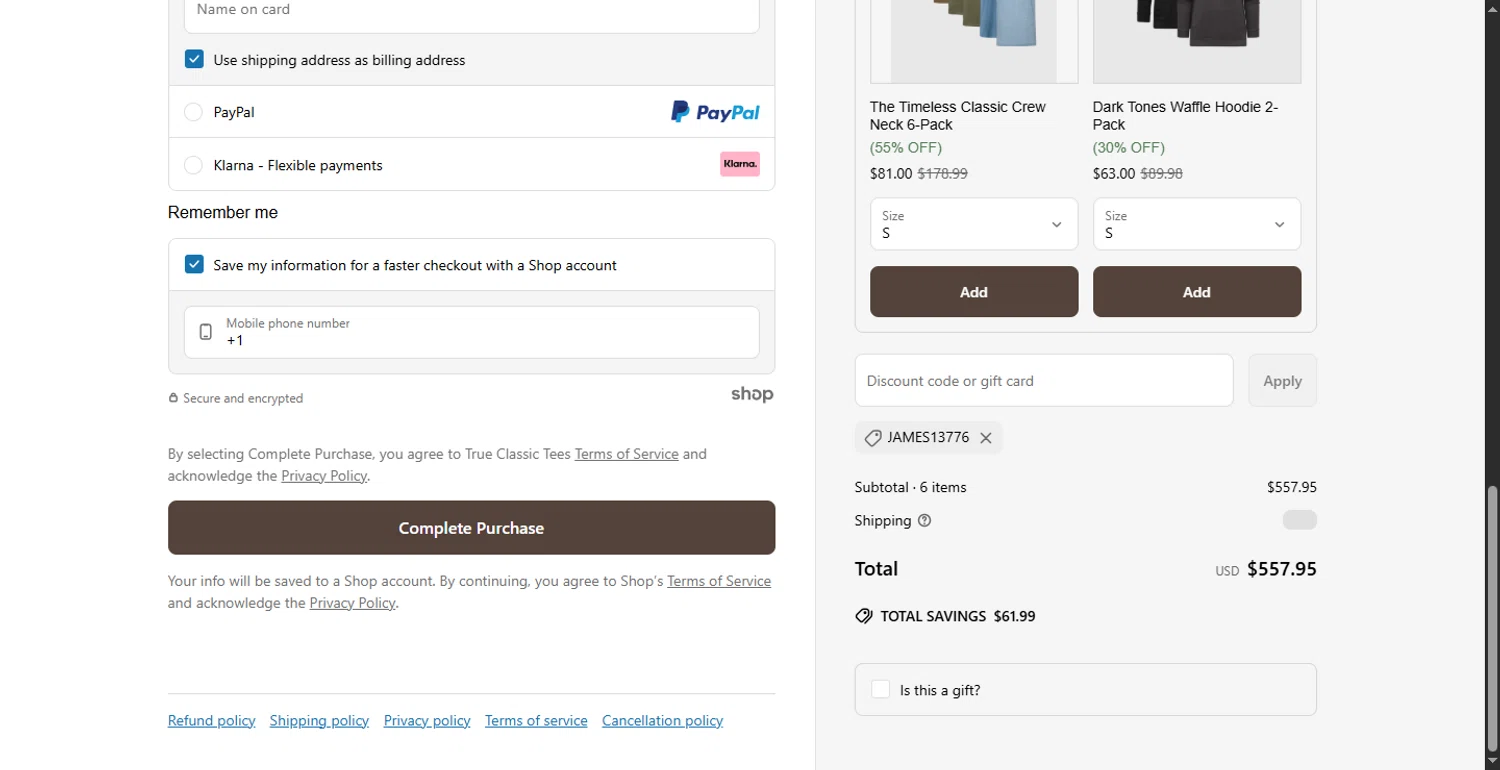This screenshot has height=770, width=1500.
Task: Click the page vertical scrollbar thumb
Action: tap(1492, 620)
